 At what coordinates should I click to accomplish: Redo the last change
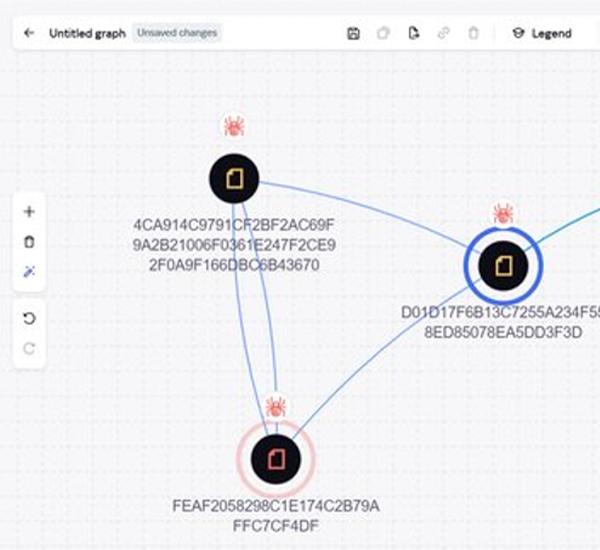[29, 349]
